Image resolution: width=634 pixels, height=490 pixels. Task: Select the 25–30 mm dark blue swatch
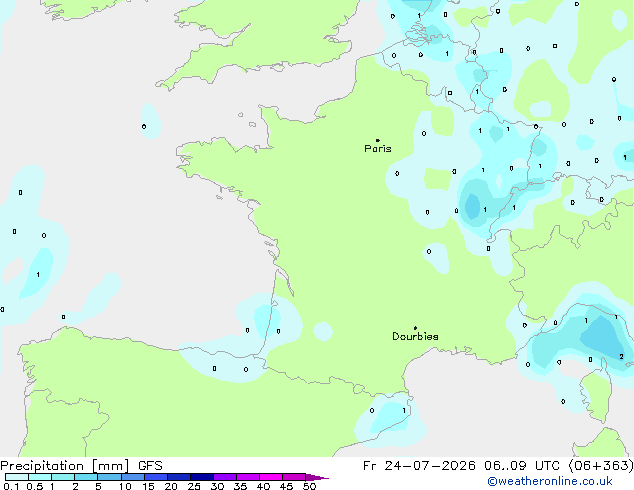tap(202, 477)
